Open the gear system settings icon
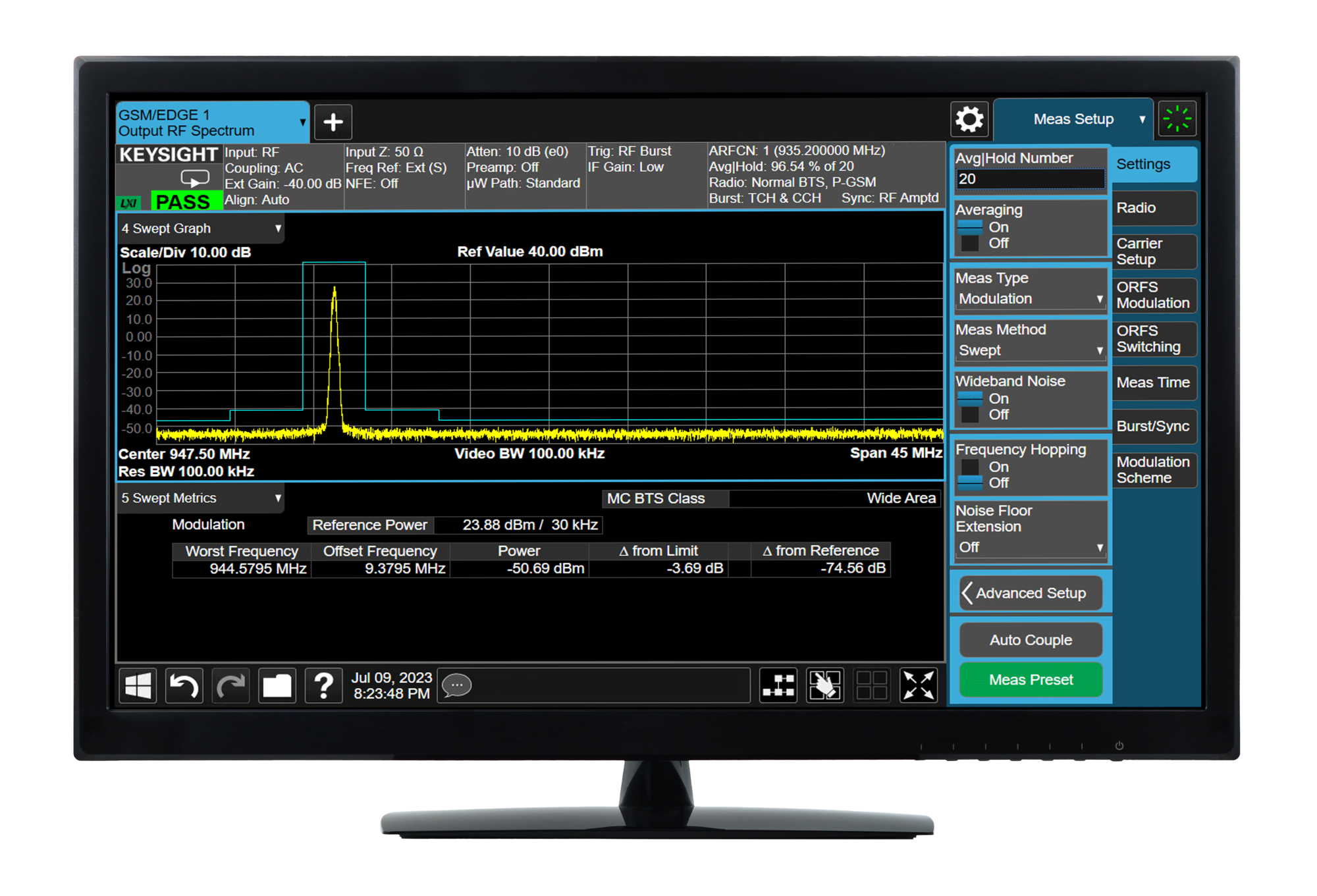Image resolution: width=1317 pixels, height=896 pixels. [x=969, y=120]
